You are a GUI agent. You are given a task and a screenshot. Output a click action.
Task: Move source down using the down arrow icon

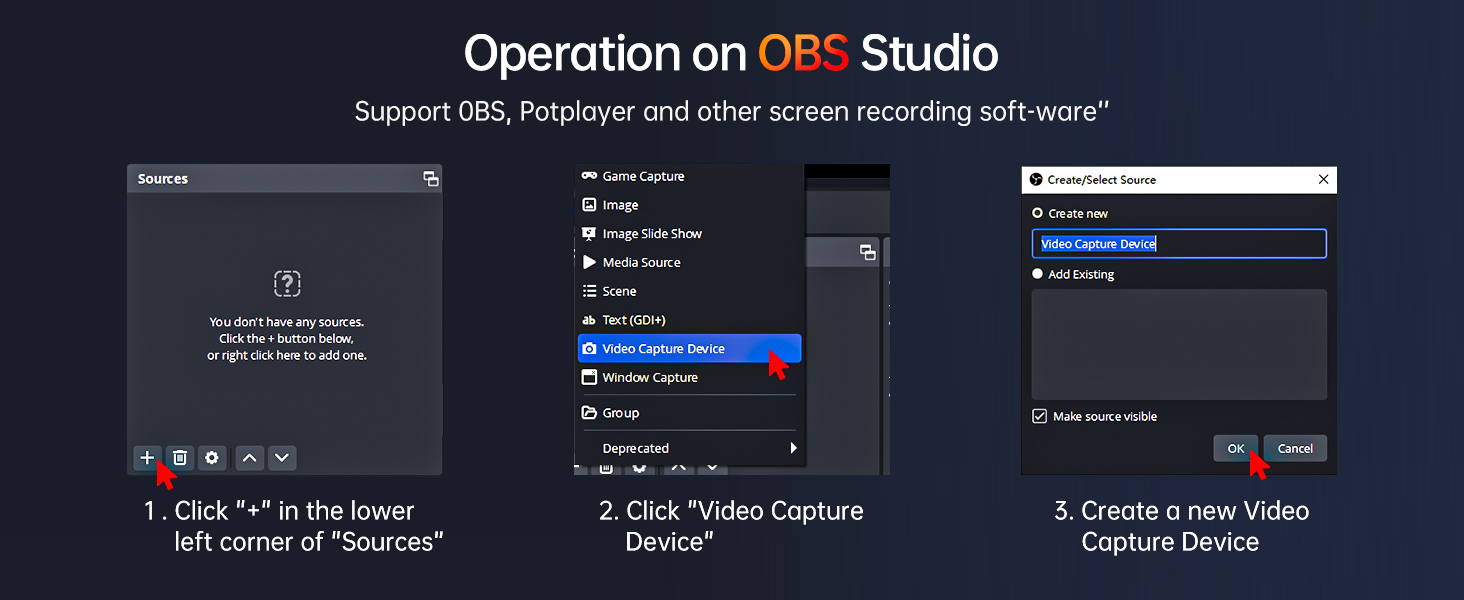tap(281, 457)
